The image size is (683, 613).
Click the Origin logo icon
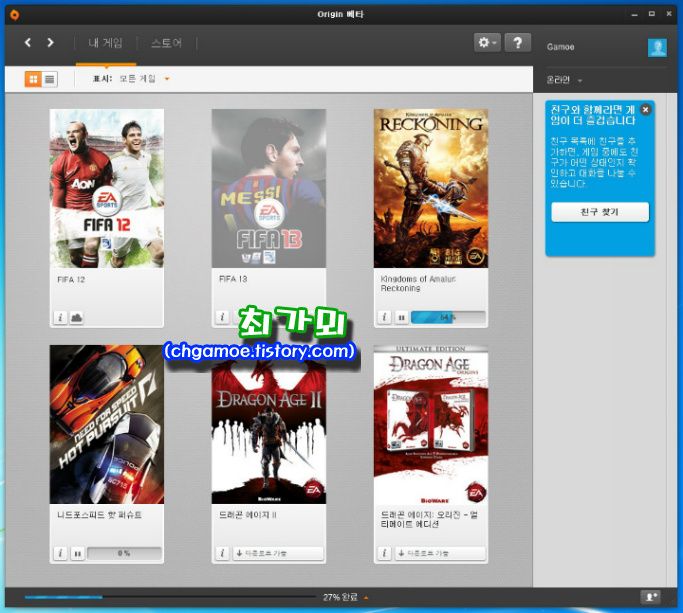pos(14,14)
